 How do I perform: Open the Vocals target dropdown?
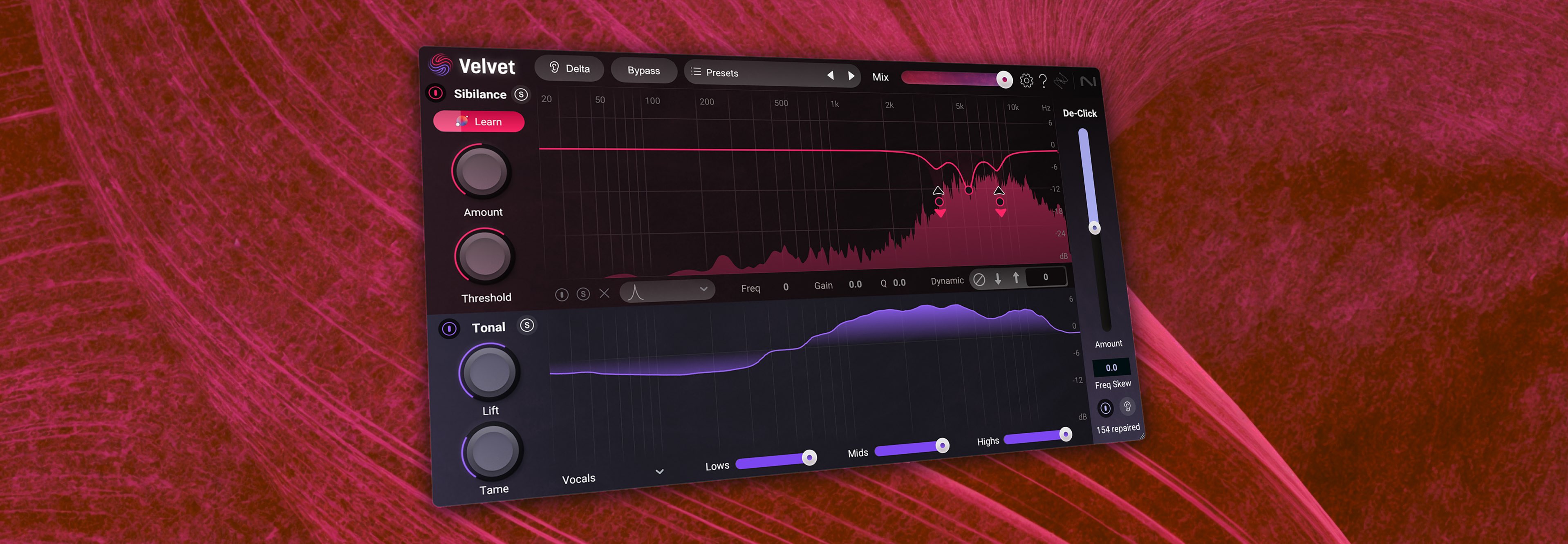612,476
